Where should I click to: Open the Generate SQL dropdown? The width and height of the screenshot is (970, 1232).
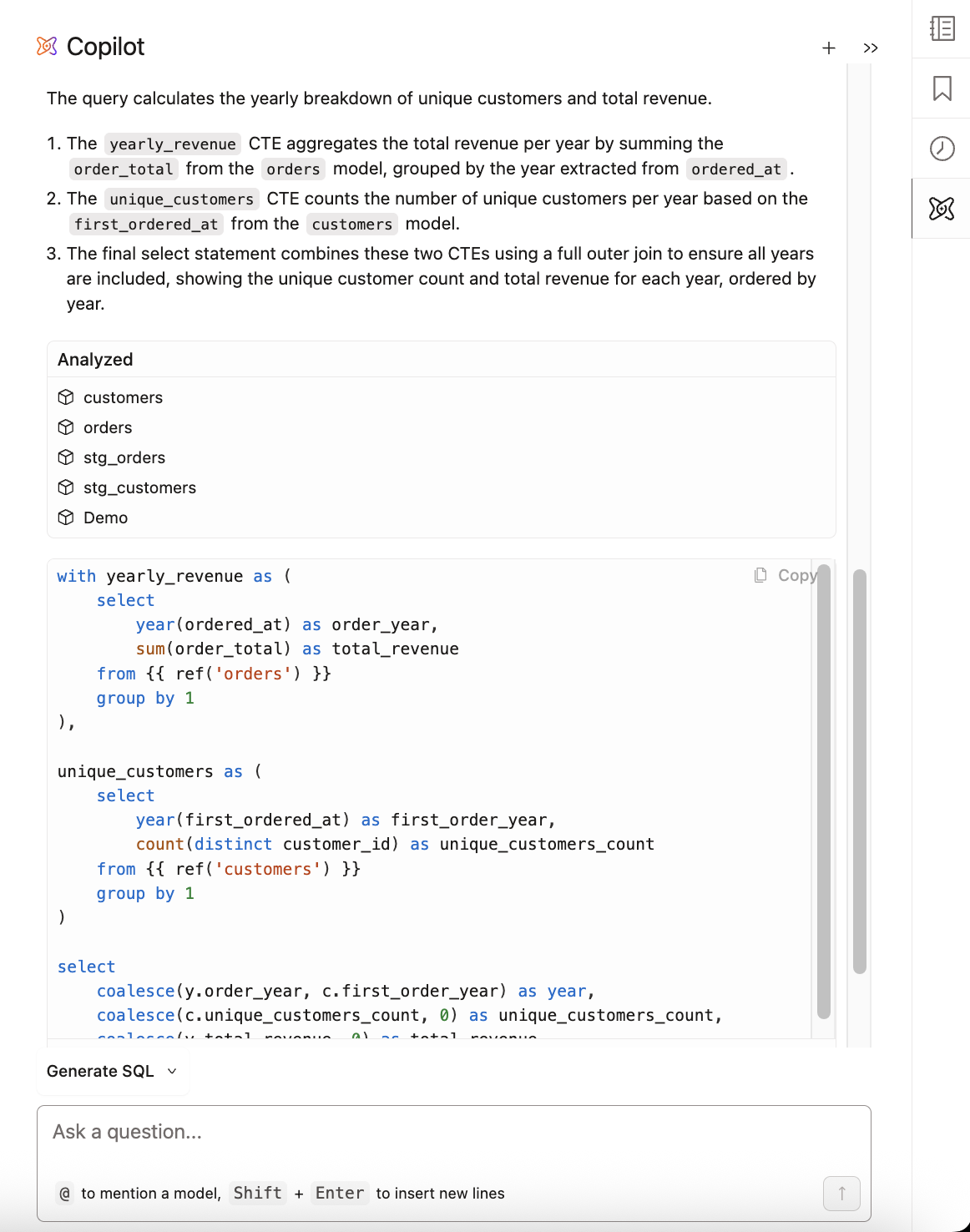[x=112, y=1071]
